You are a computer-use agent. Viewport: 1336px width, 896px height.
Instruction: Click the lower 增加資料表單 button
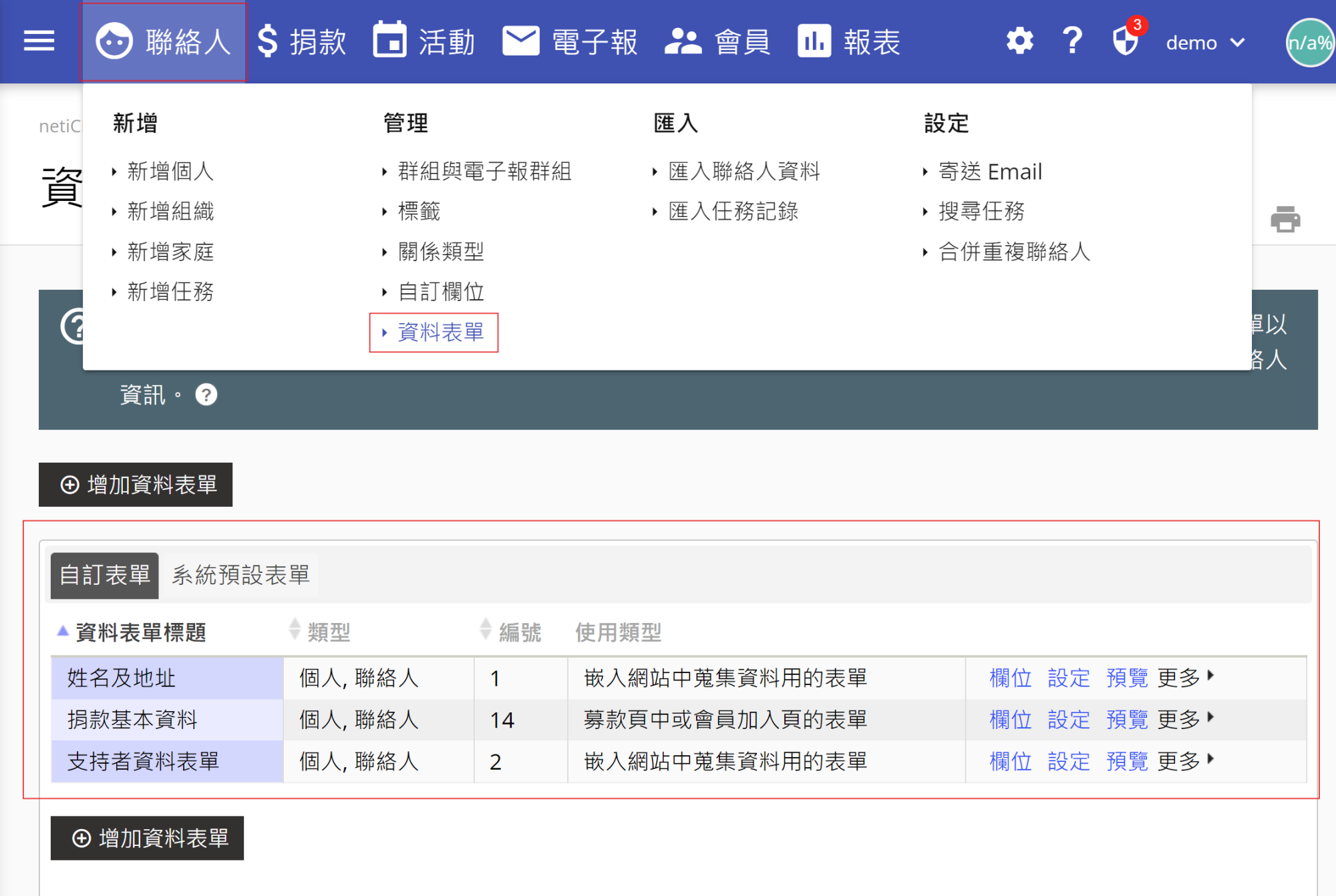147,838
